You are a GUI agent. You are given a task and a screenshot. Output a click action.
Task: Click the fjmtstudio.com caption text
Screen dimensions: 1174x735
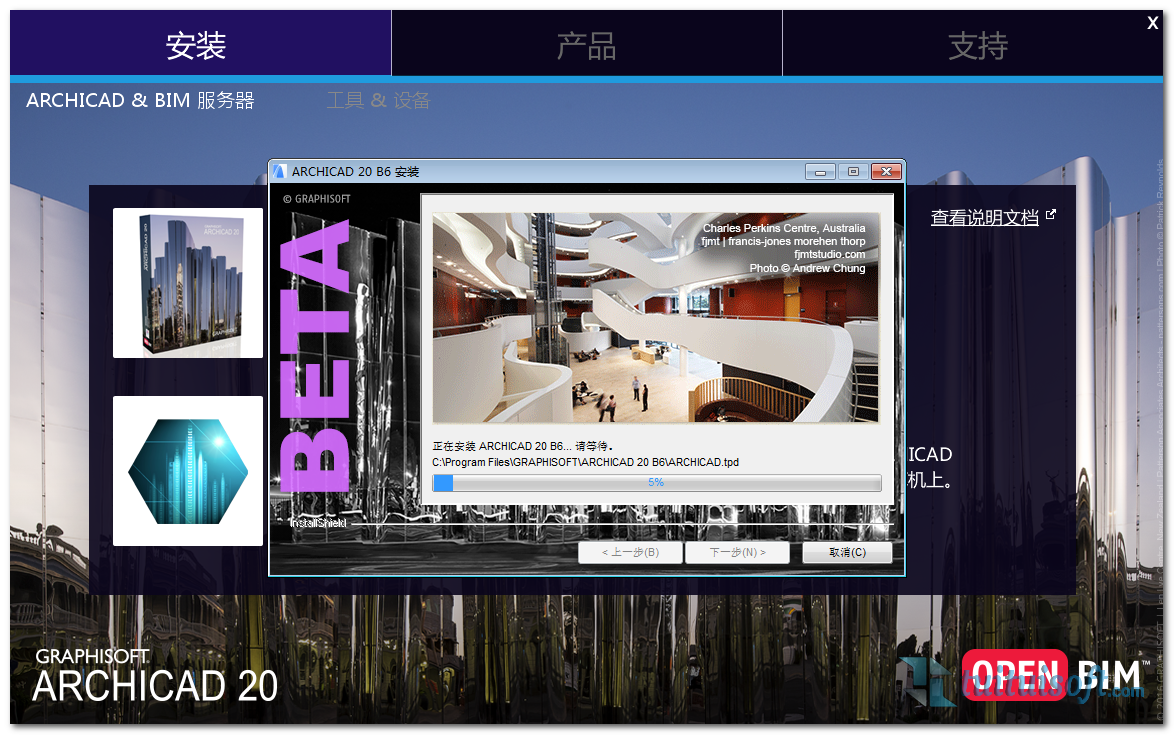pos(830,254)
